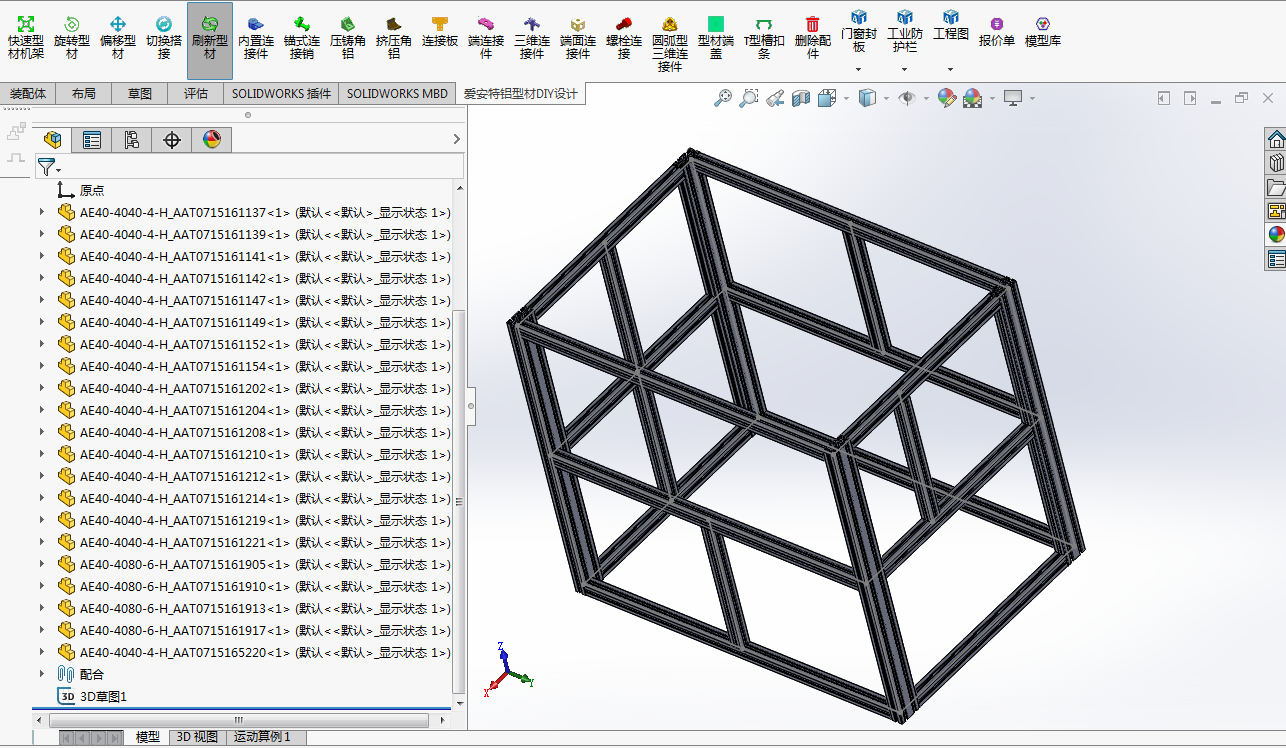Open the 工程图 dropdown menu

[950, 70]
